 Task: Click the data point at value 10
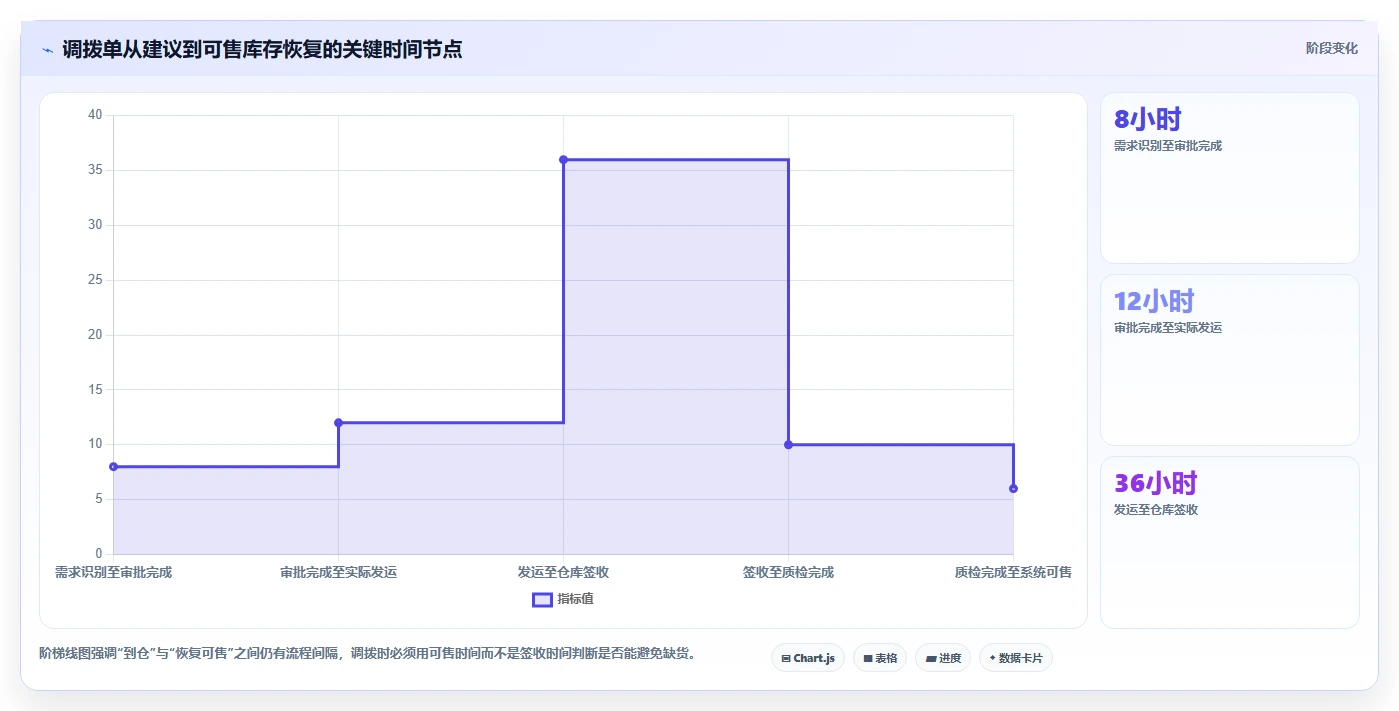click(x=788, y=444)
